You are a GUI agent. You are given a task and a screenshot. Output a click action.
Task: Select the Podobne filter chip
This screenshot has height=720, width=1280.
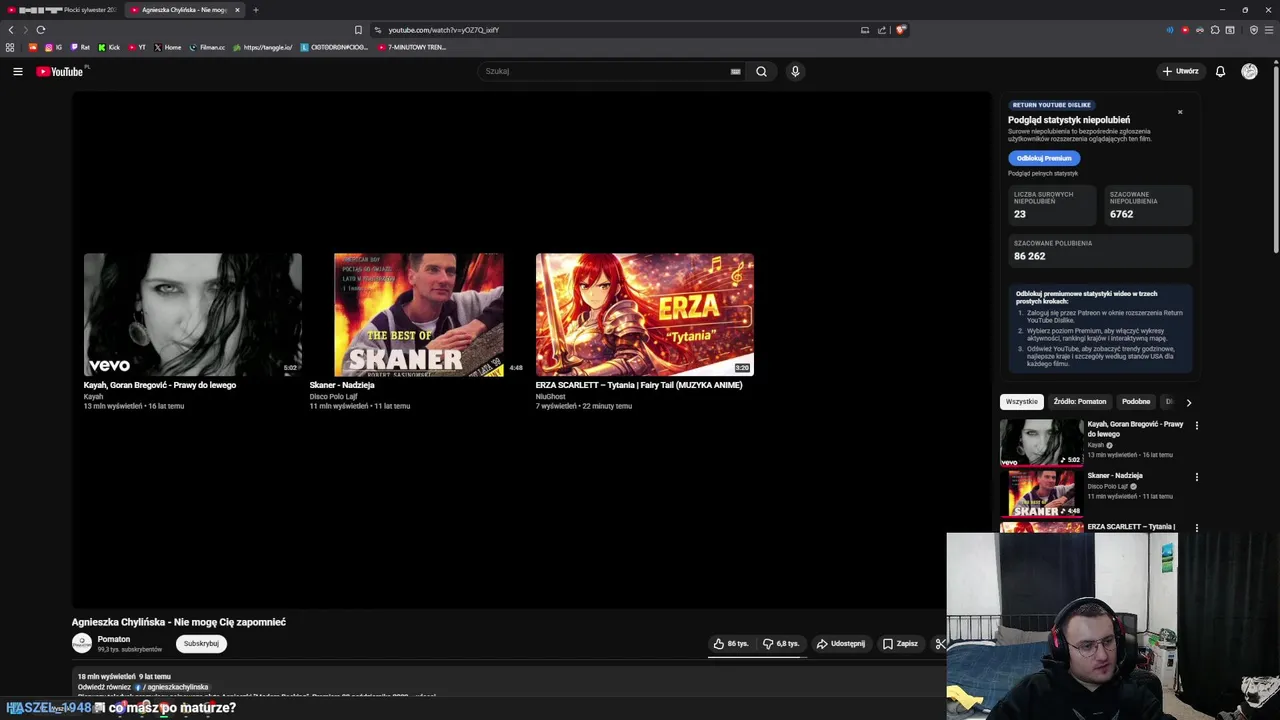(1135, 402)
